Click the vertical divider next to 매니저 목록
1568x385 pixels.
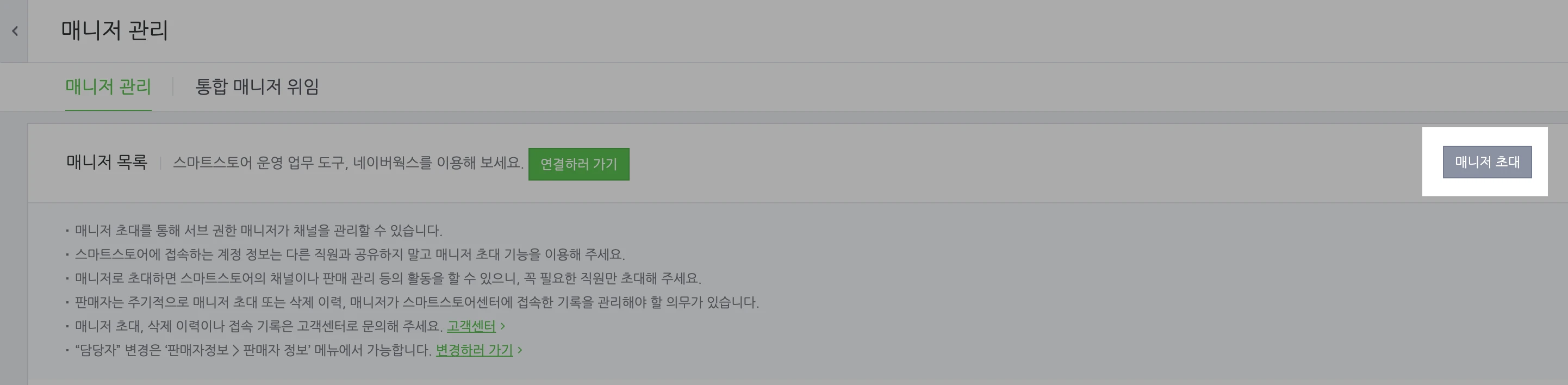[160, 163]
